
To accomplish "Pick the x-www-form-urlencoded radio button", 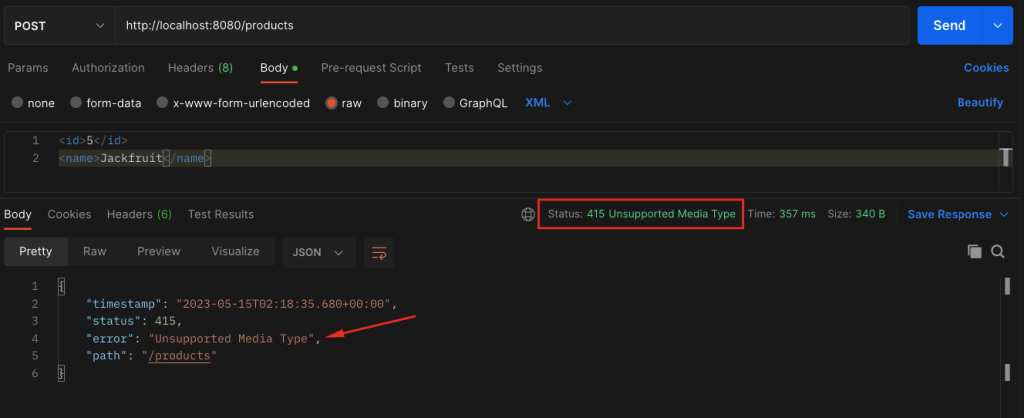I will [x=162, y=103].
